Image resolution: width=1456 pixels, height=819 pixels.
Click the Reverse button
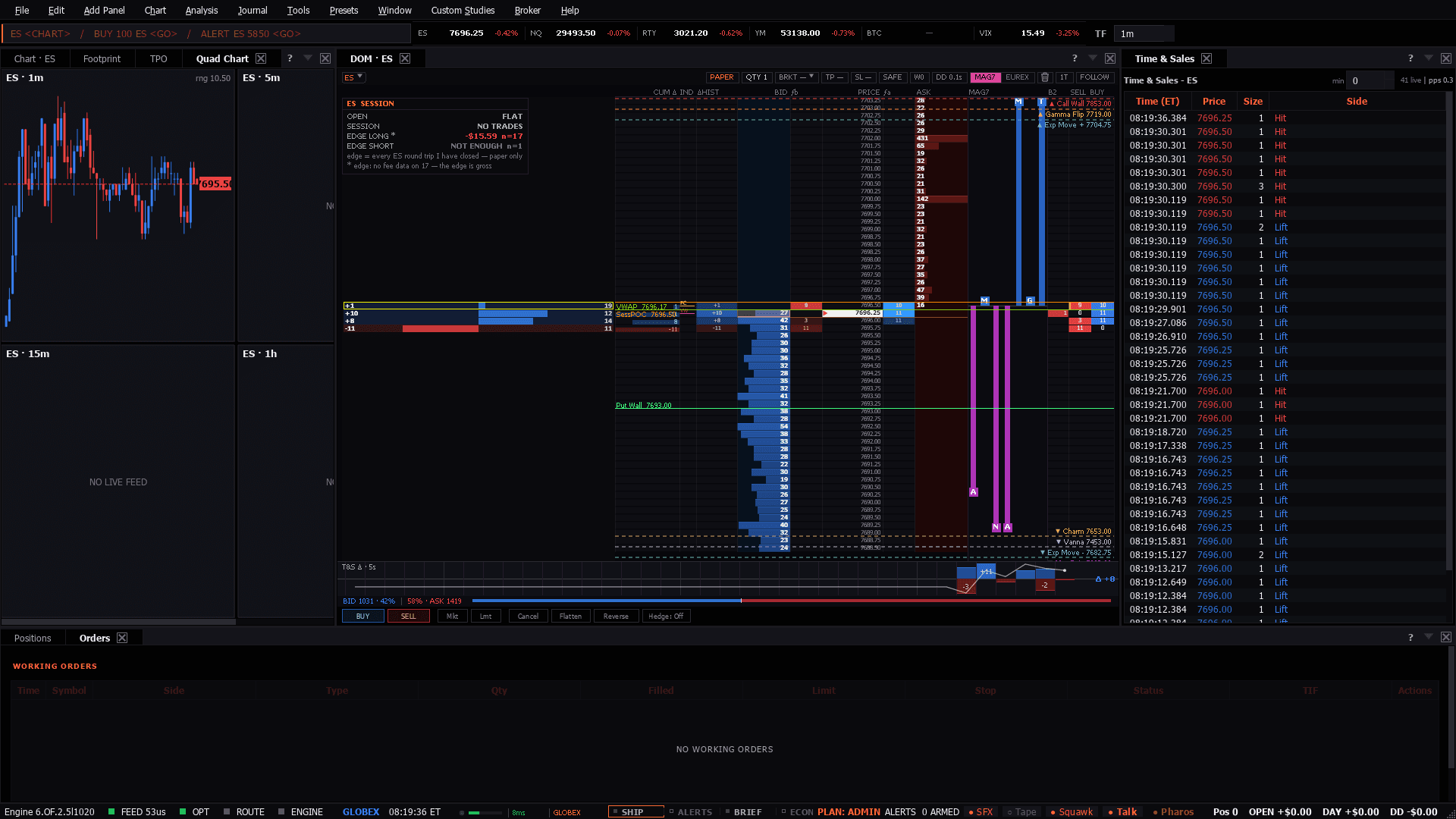click(616, 617)
